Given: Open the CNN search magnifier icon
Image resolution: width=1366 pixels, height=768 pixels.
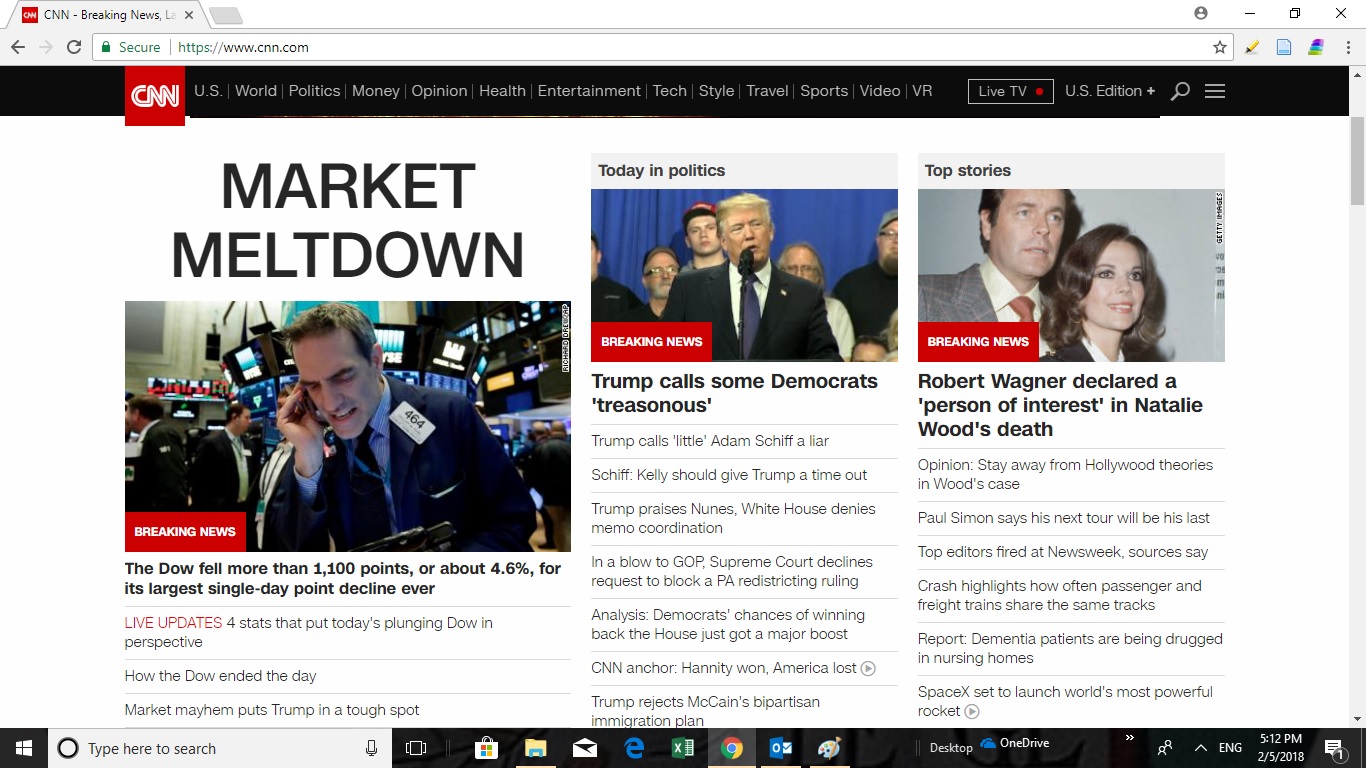Looking at the screenshot, I should click(x=1180, y=91).
